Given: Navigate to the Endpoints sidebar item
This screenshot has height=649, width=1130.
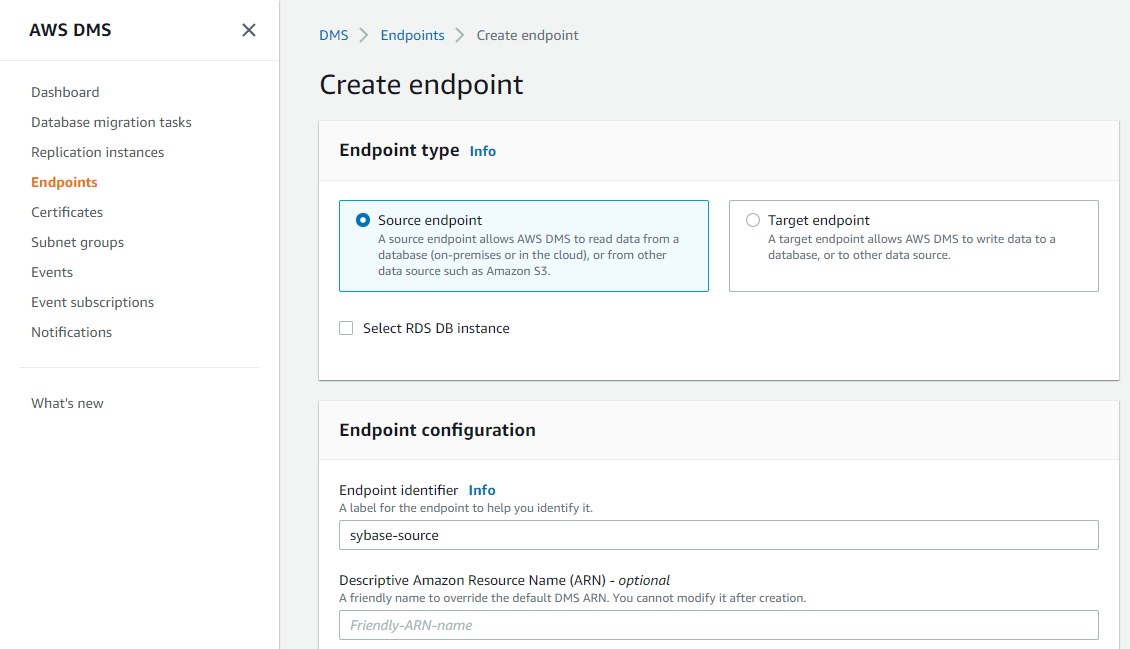Looking at the screenshot, I should [64, 182].
